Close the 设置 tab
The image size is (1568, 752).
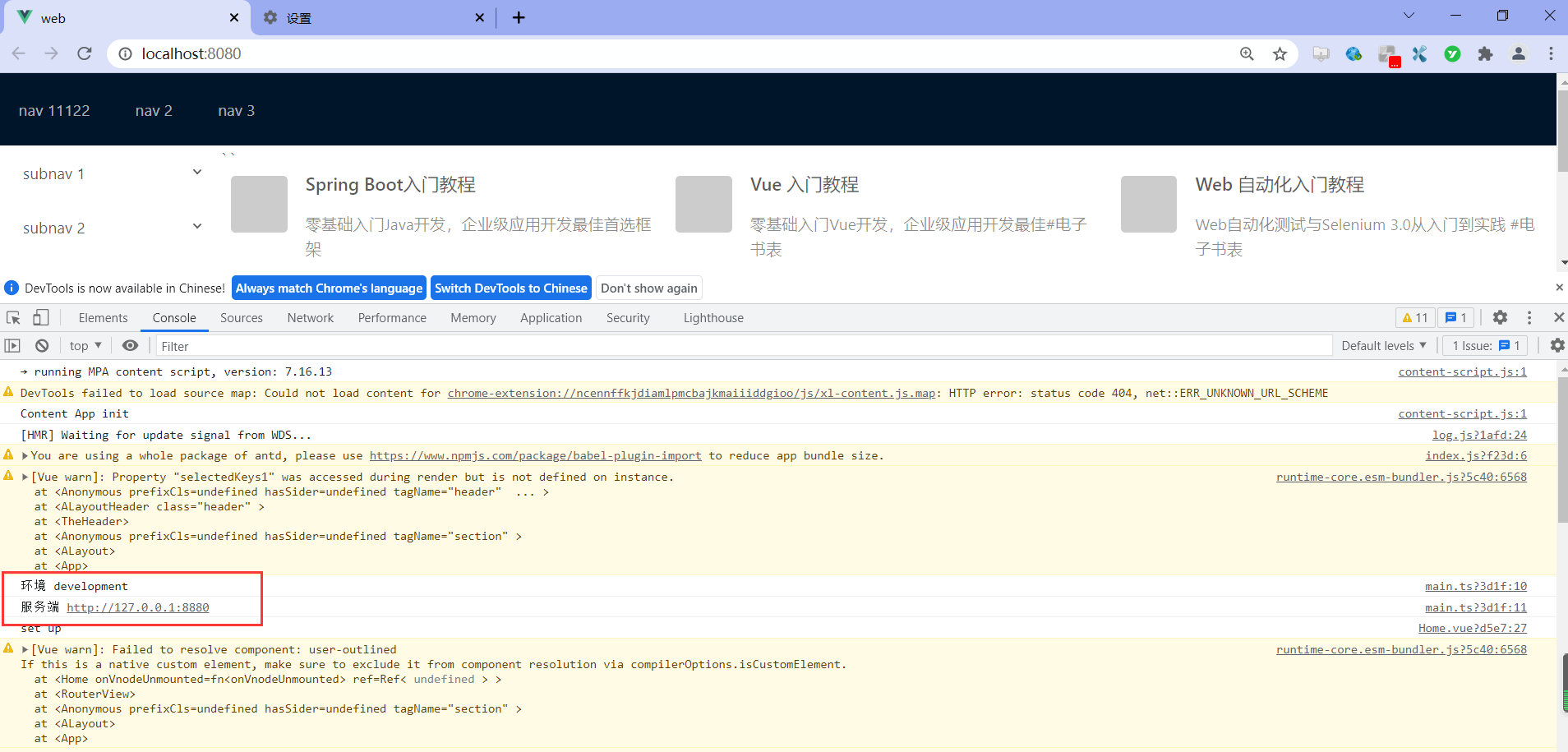click(480, 17)
